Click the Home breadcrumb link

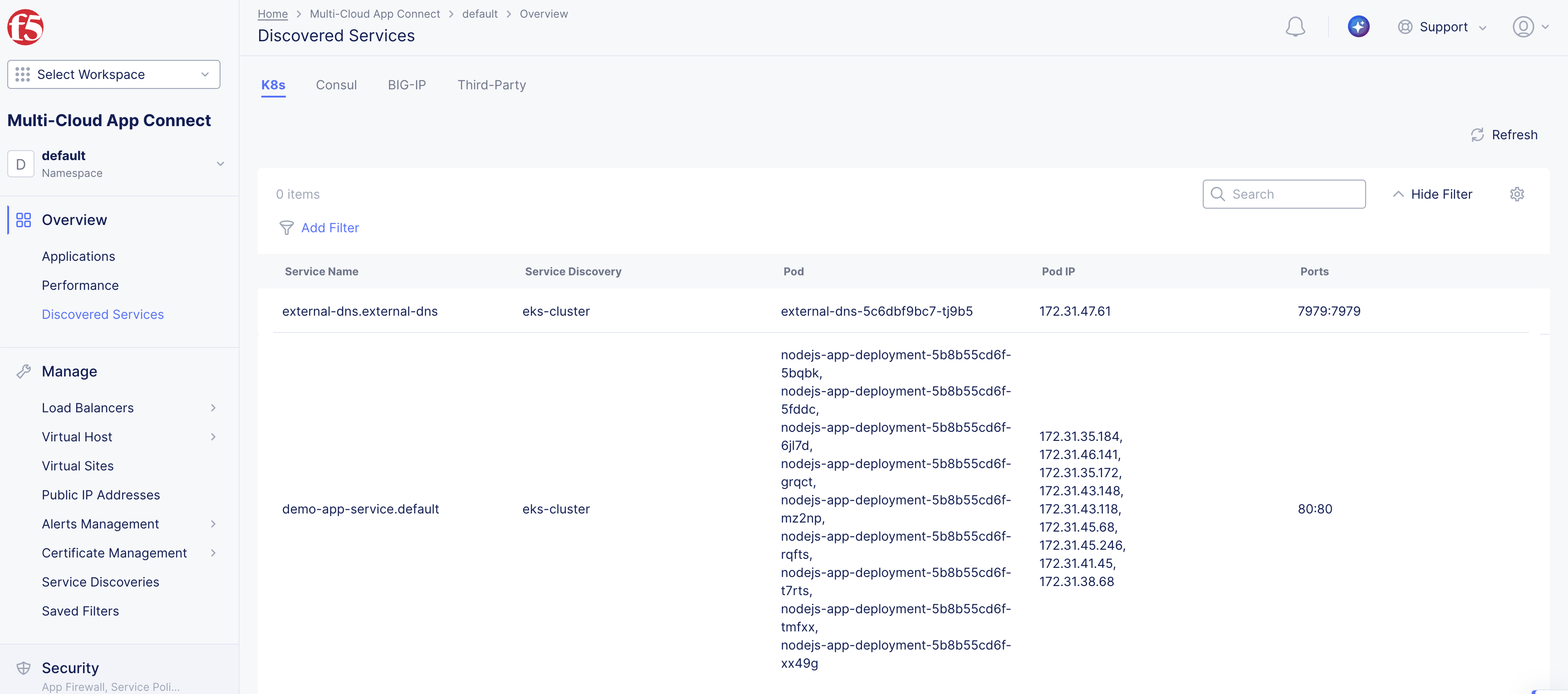tap(272, 14)
